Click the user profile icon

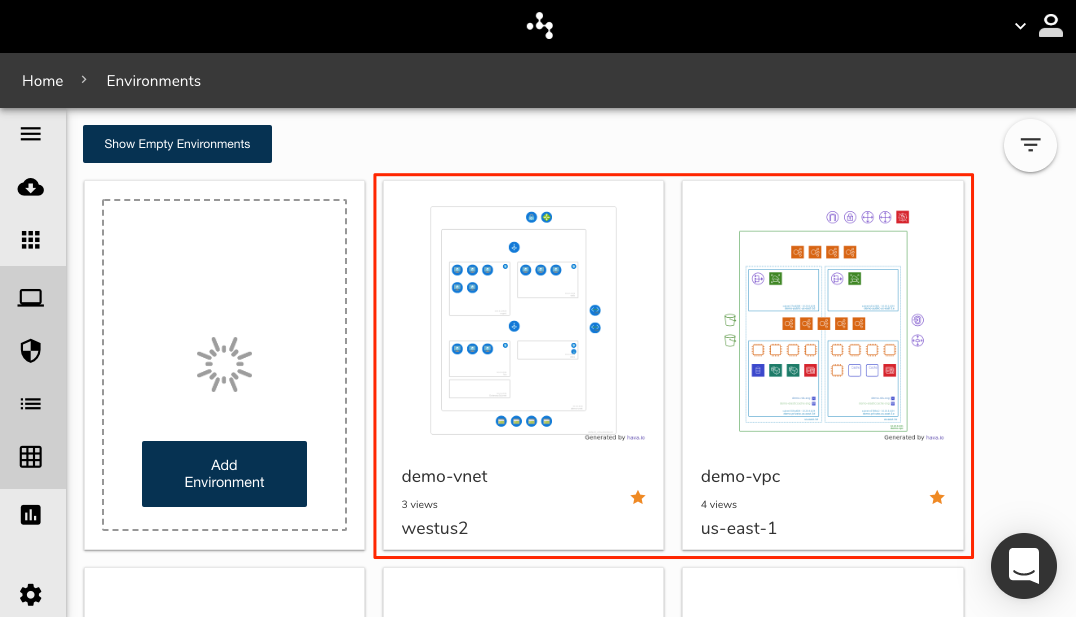pyautogui.click(x=1050, y=26)
